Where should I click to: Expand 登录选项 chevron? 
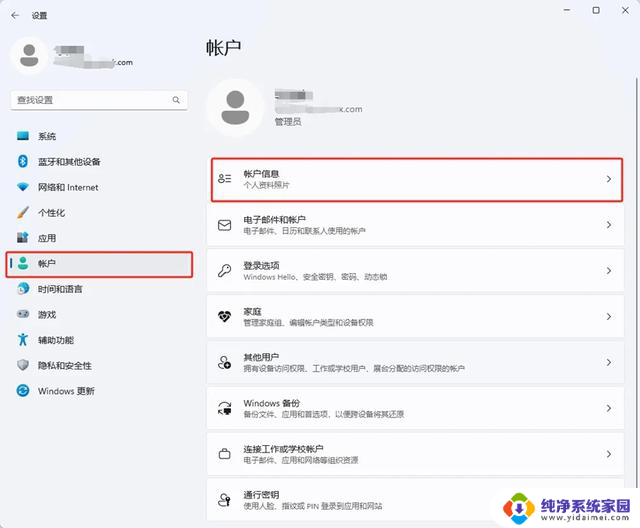(x=609, y=271)
